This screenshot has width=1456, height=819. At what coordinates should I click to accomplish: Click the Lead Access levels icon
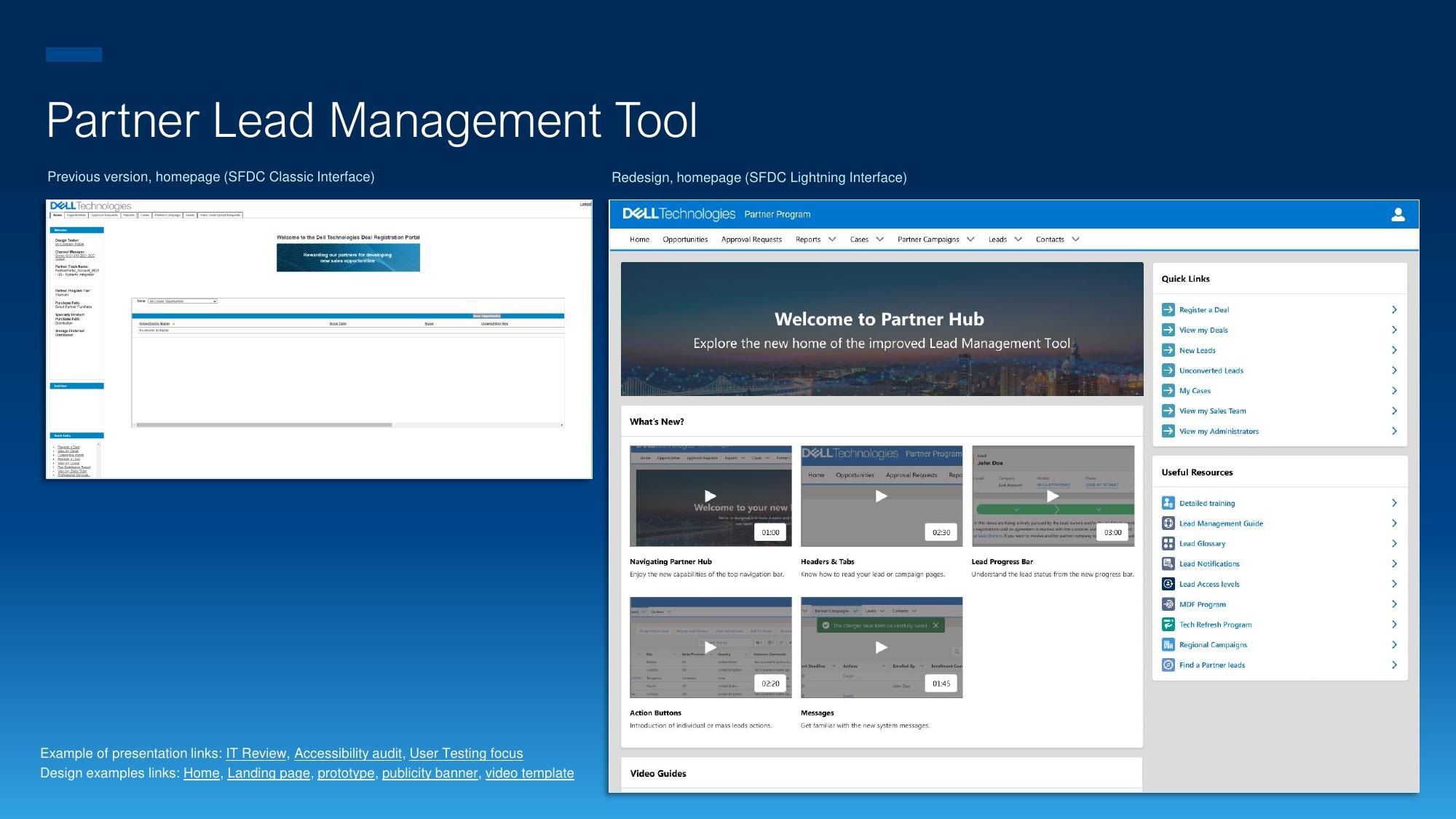[x=1168, y=584]
